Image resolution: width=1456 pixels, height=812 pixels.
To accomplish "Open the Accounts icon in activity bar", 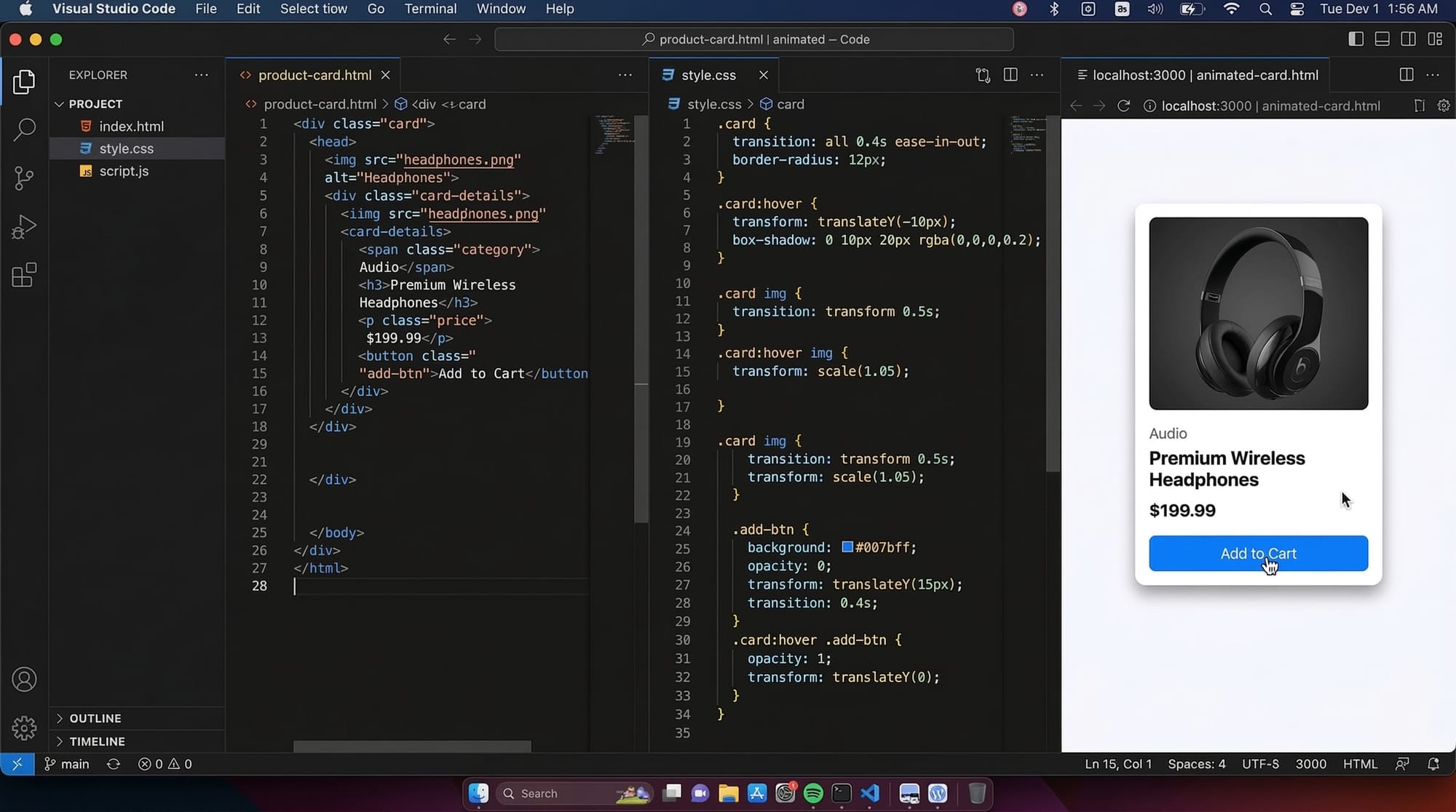I will (x=24, y=680).
